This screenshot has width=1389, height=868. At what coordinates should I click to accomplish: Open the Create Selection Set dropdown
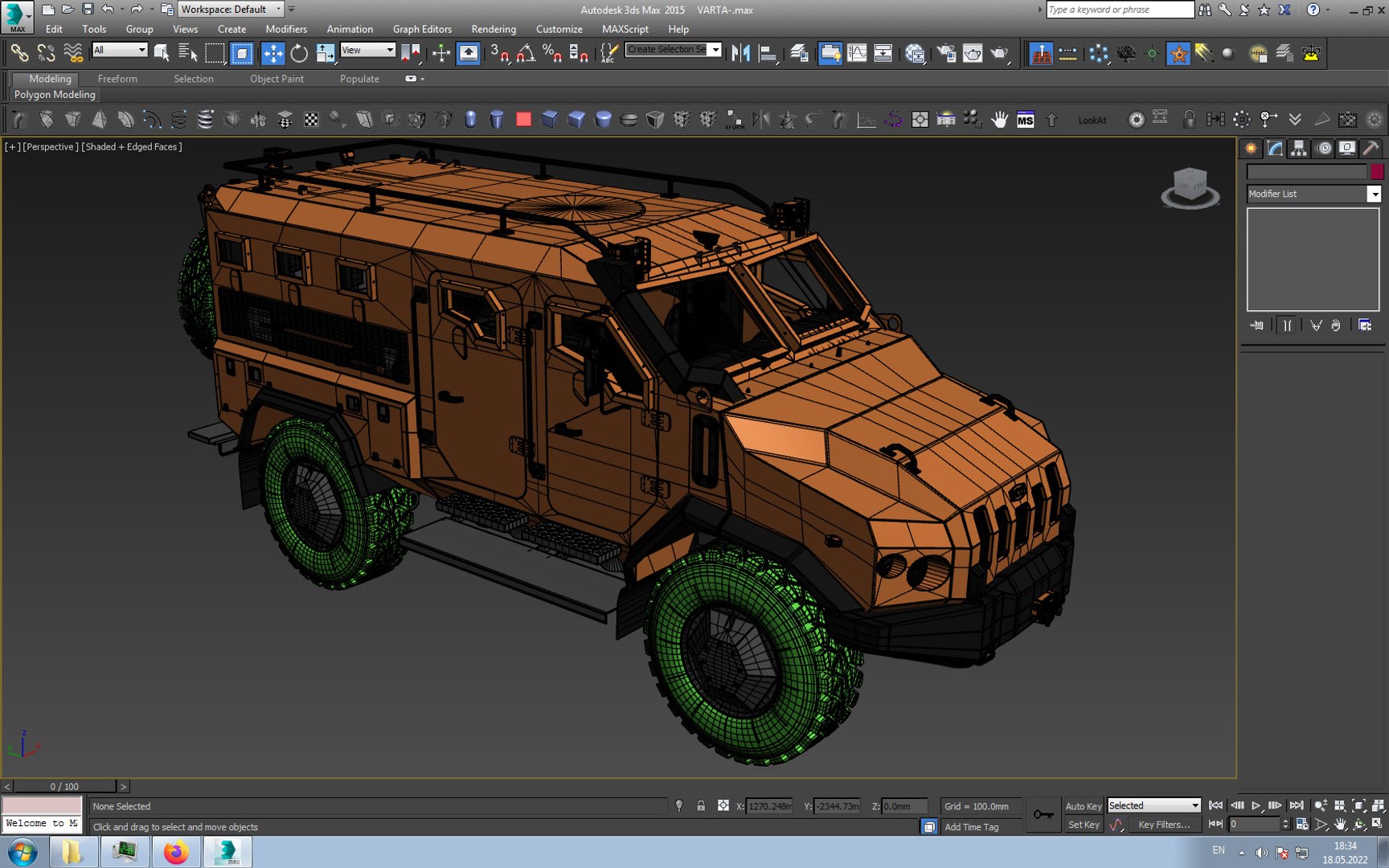tap(674, 50)
